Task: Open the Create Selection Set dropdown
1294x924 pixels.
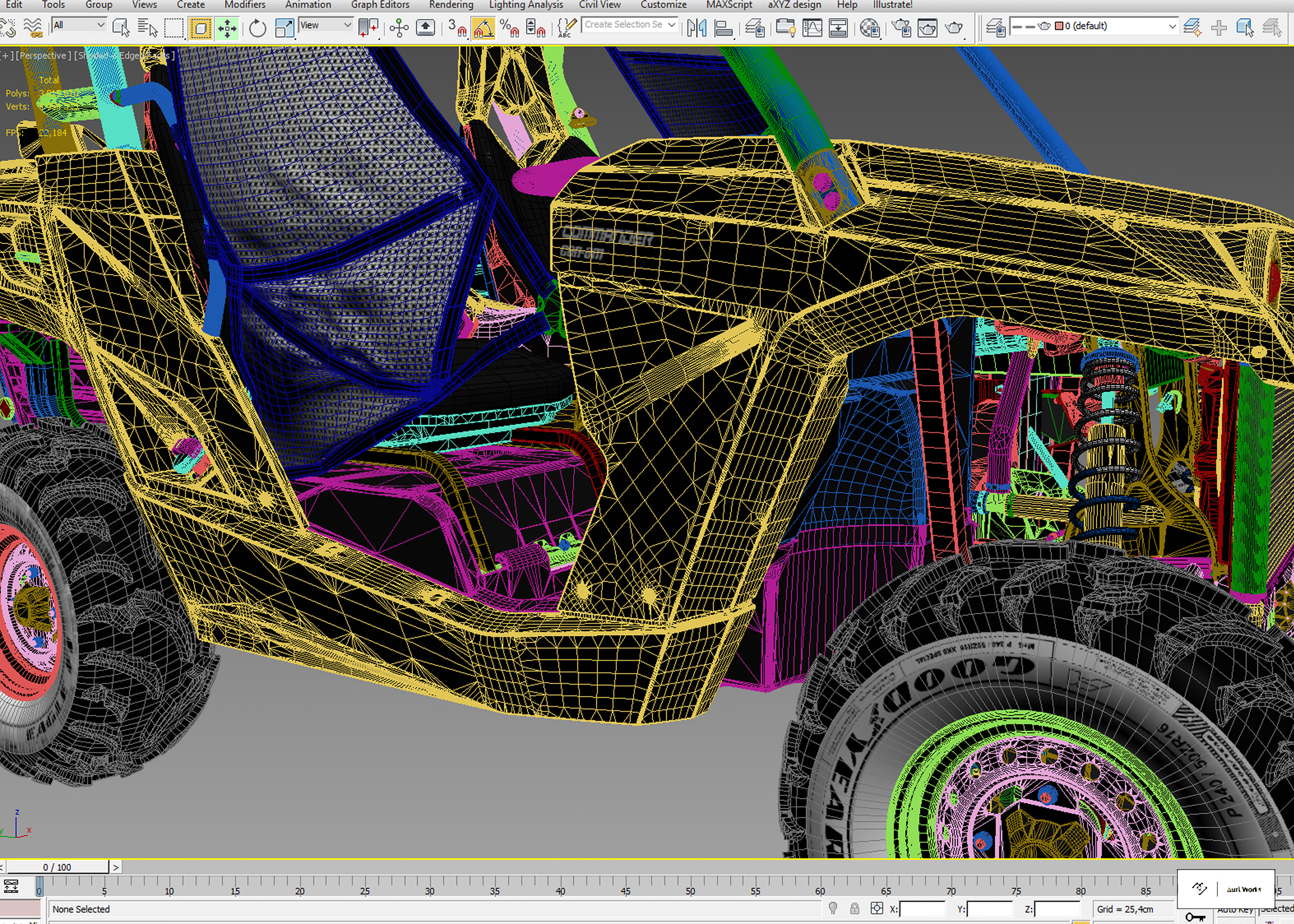Action: 629,24
